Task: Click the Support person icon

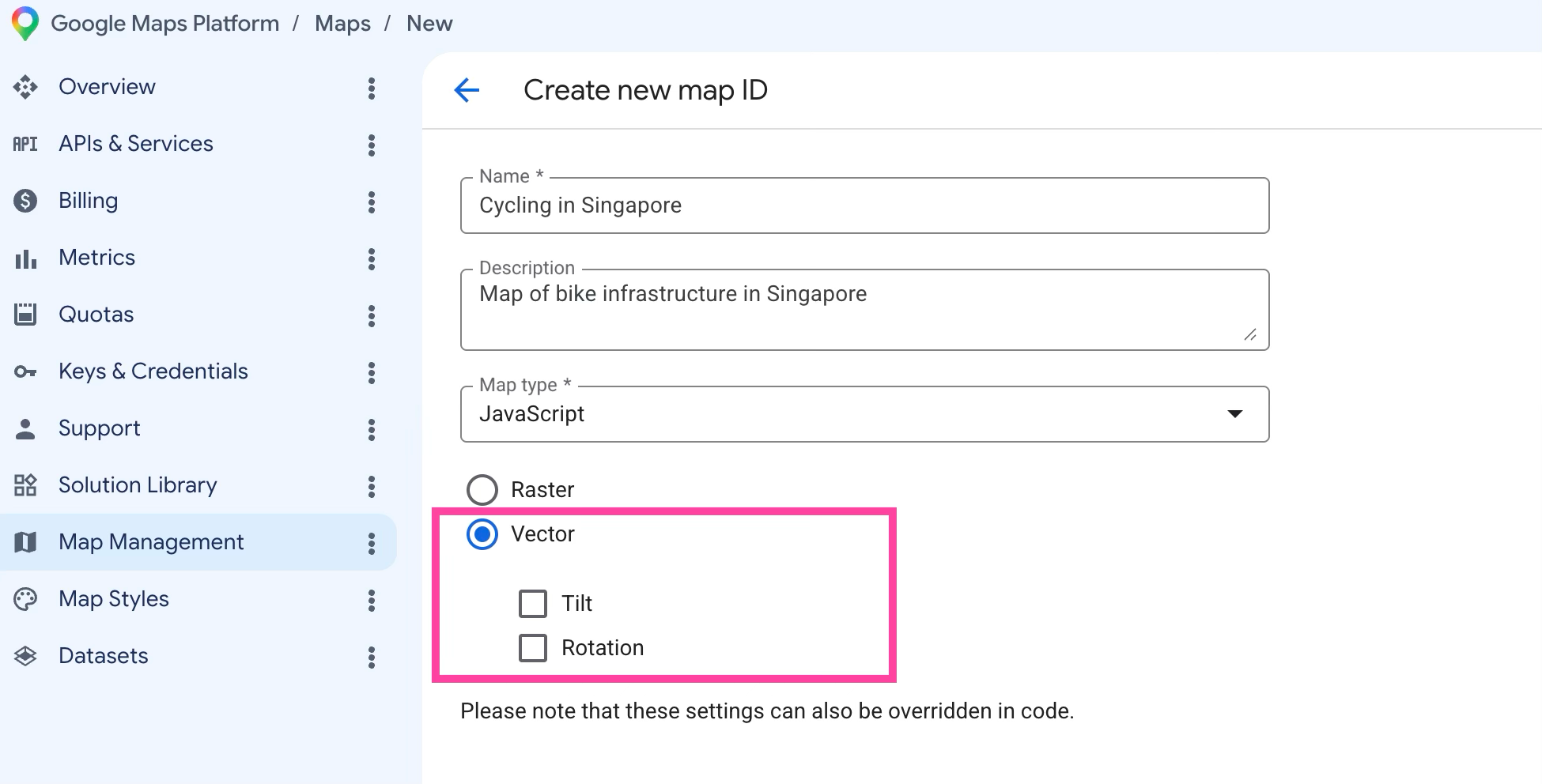Action: coord(25,428)
